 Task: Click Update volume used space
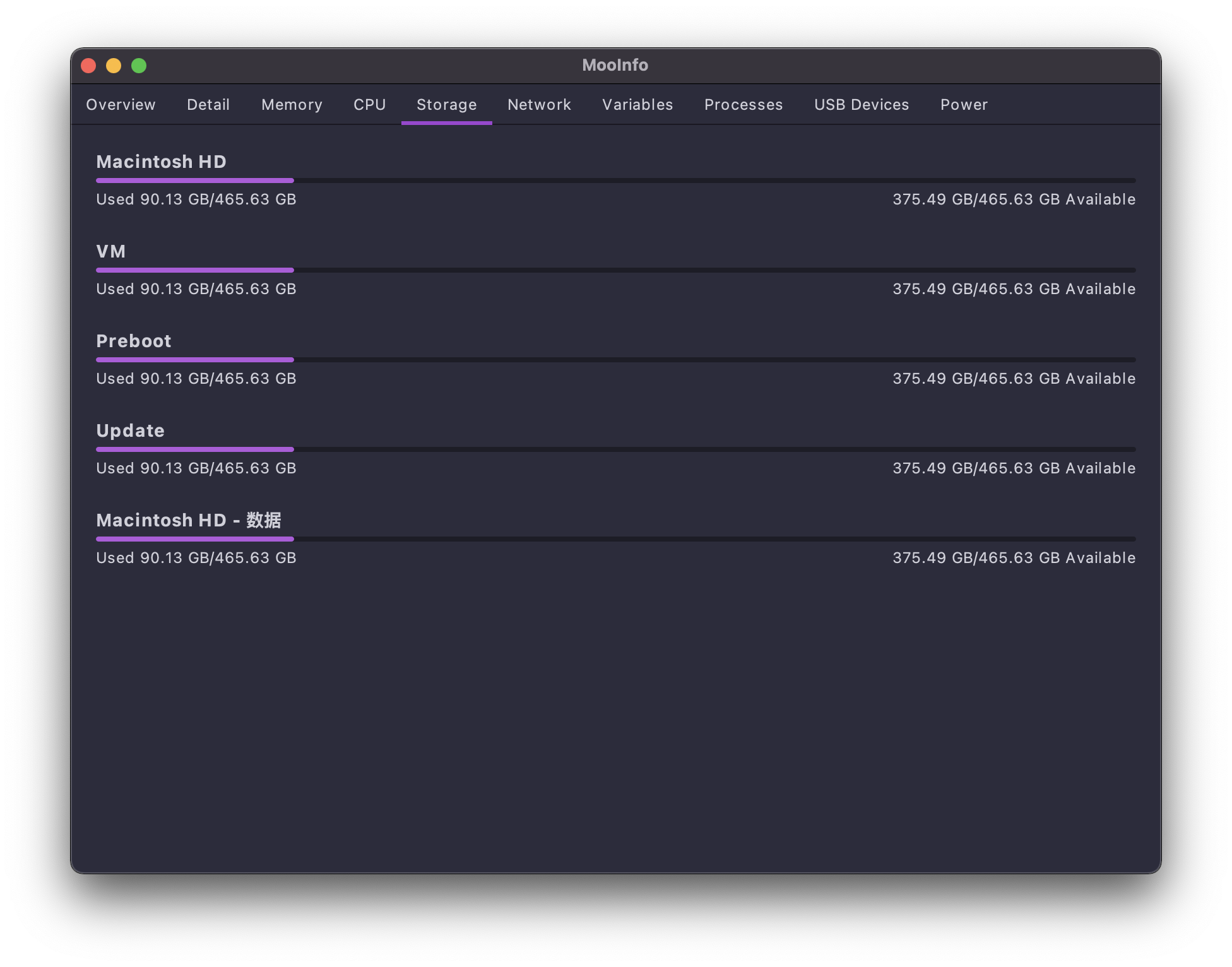click(196, 467)
